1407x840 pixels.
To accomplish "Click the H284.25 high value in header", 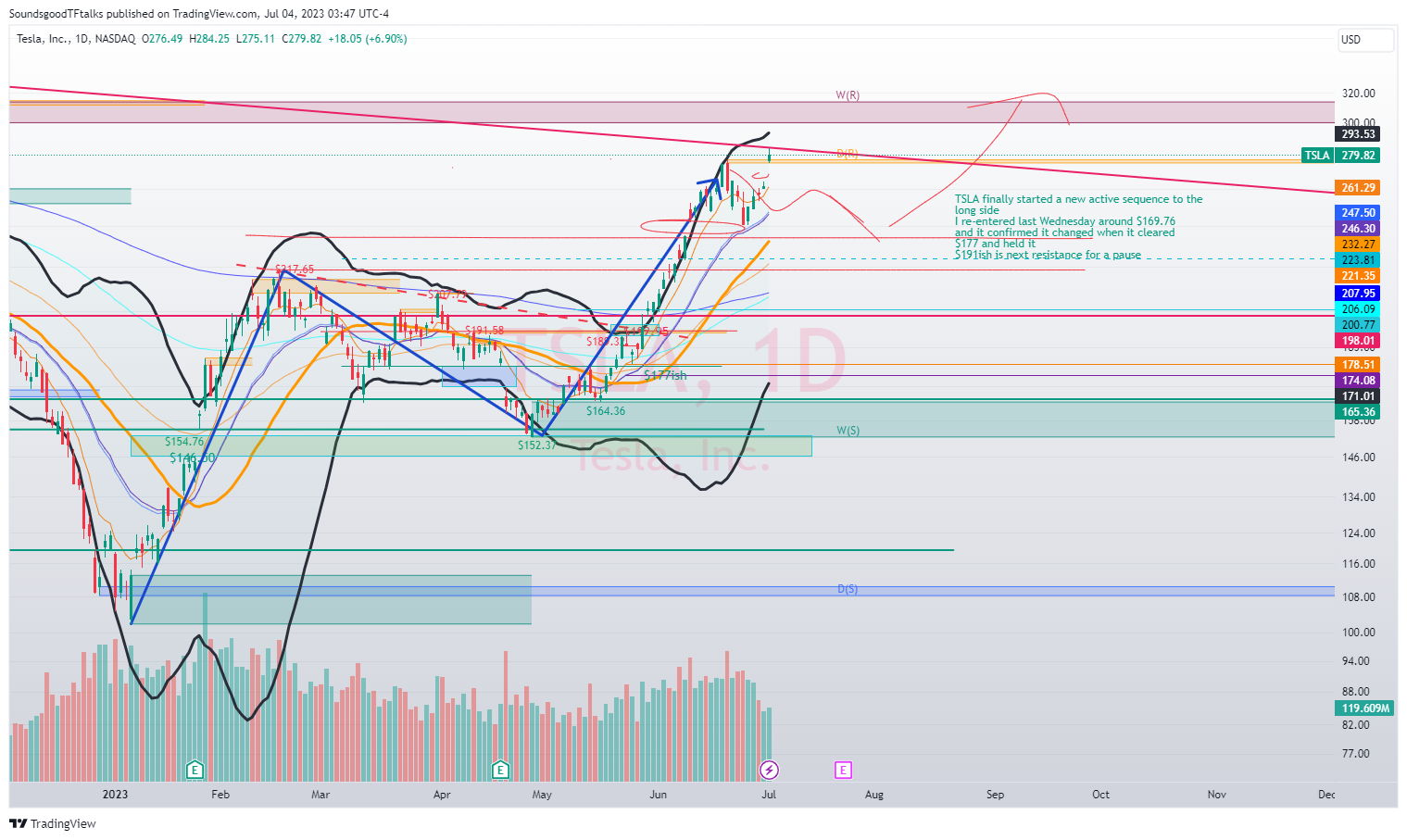I will [x=209, y=39].
